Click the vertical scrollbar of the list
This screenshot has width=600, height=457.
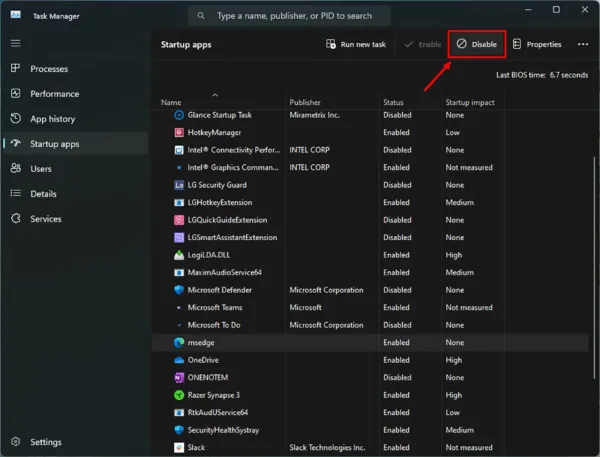[594, 268]
